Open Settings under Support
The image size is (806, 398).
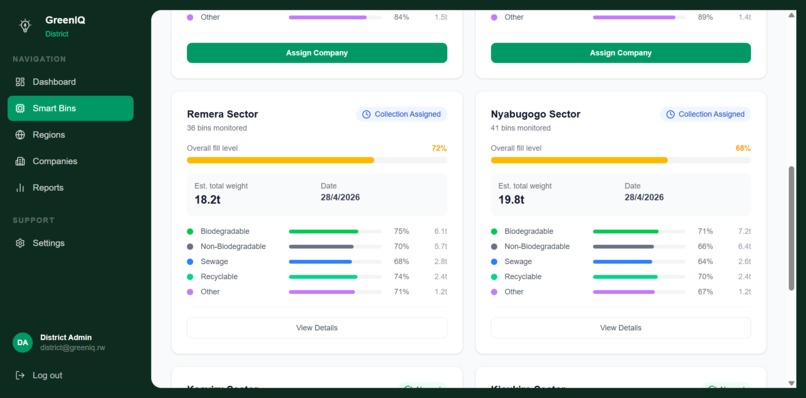click(70, 243)
